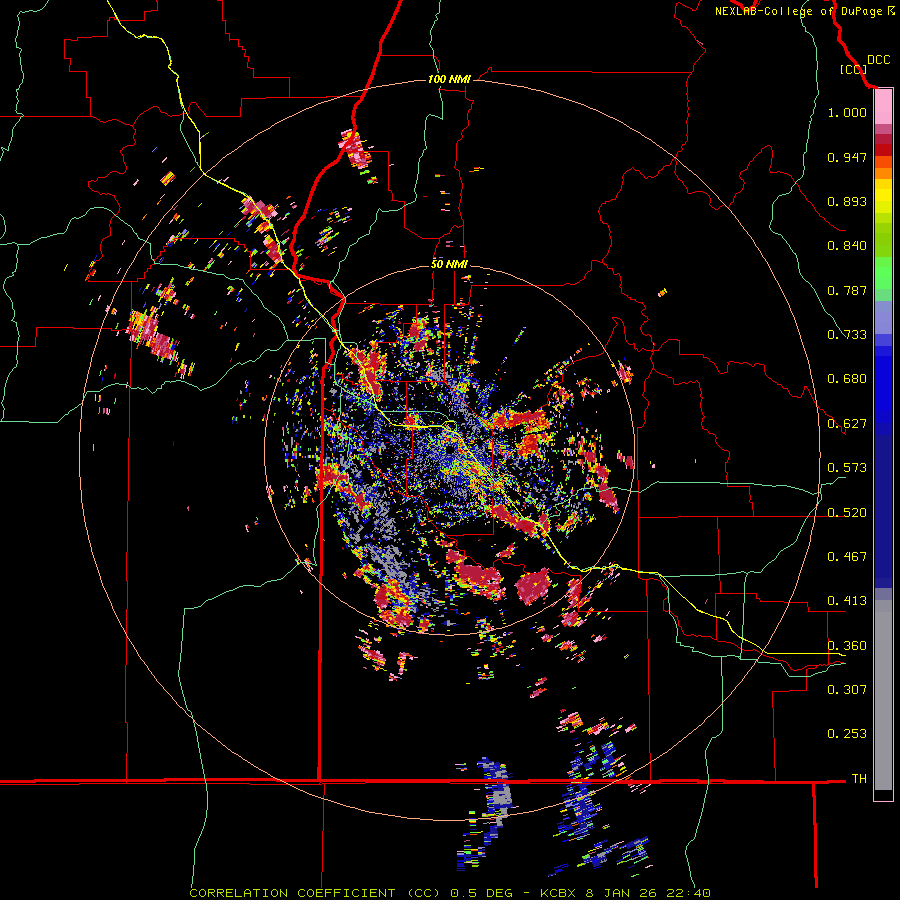Select the 0.680 legend value

pyautogui.click(x=847, y=379)
